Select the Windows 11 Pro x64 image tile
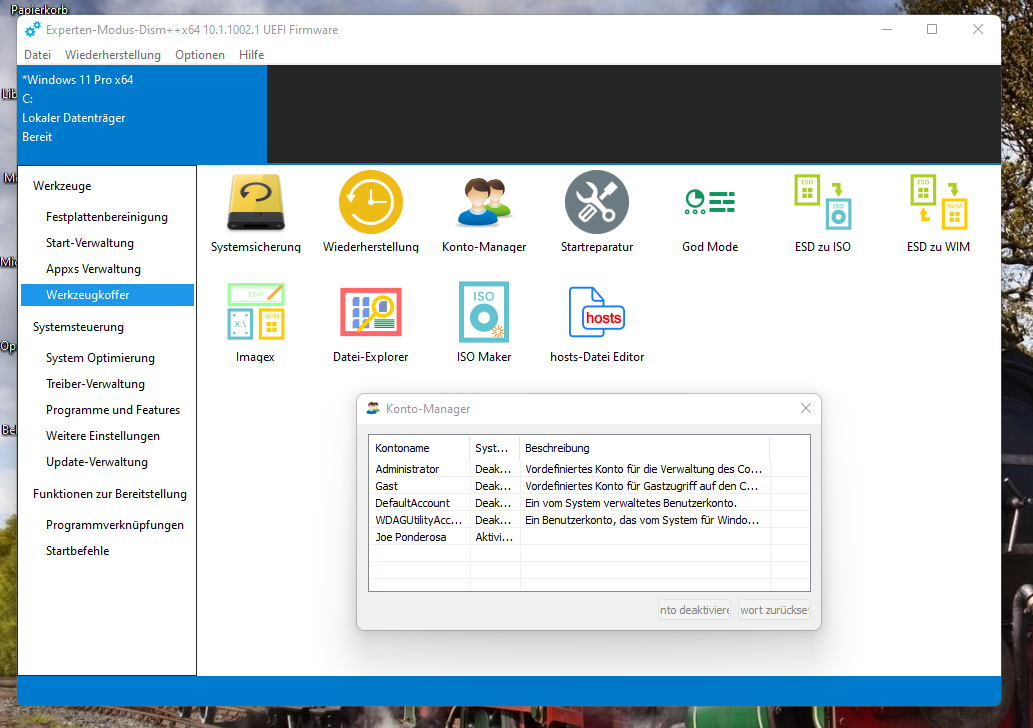This screenshot has width=1033, height=728. 142,113
